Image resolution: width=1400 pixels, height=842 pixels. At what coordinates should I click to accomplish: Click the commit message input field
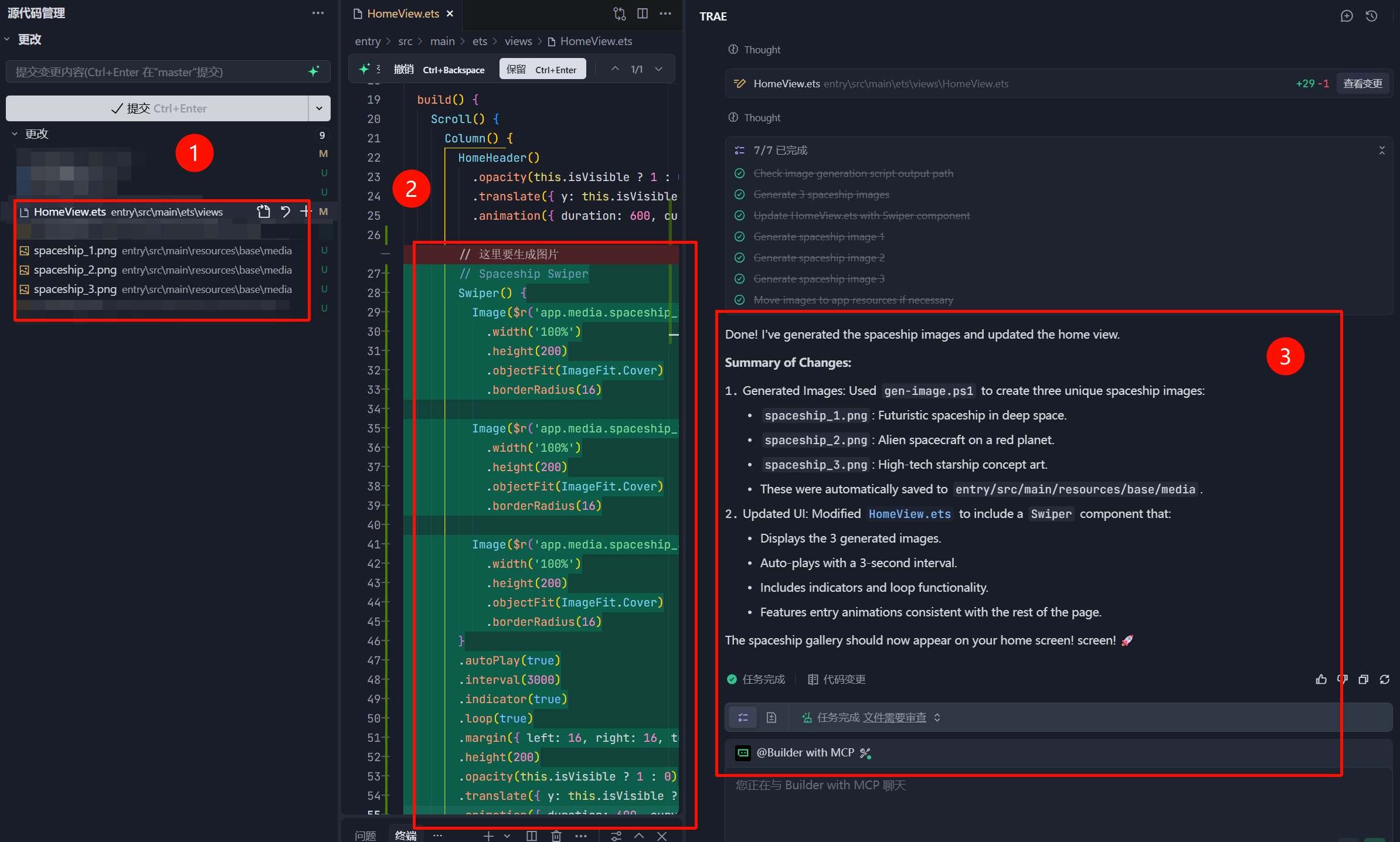coord(158,71)
